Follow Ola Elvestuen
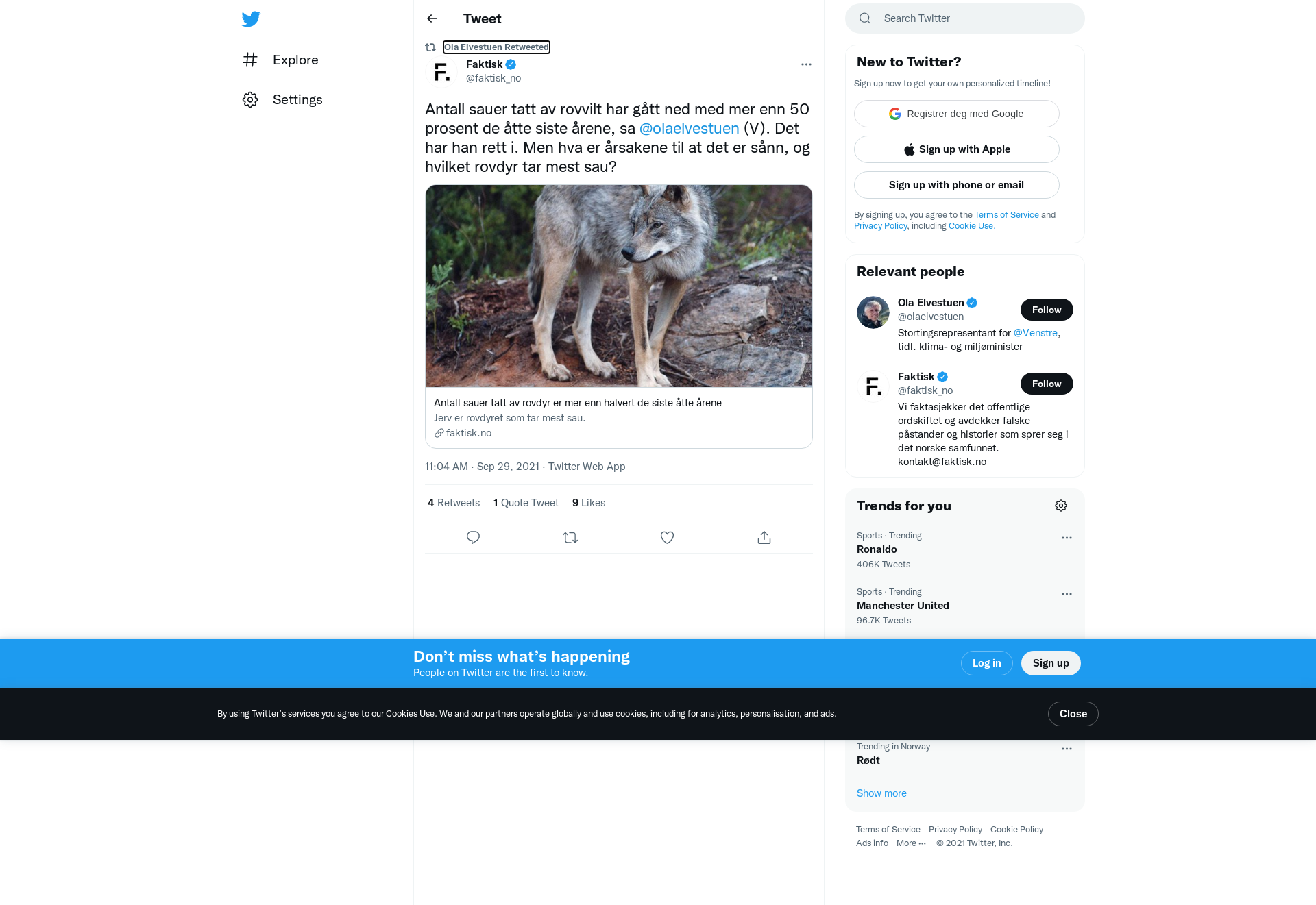This screenshot has height=905, width=1316. pos(1047,310)
